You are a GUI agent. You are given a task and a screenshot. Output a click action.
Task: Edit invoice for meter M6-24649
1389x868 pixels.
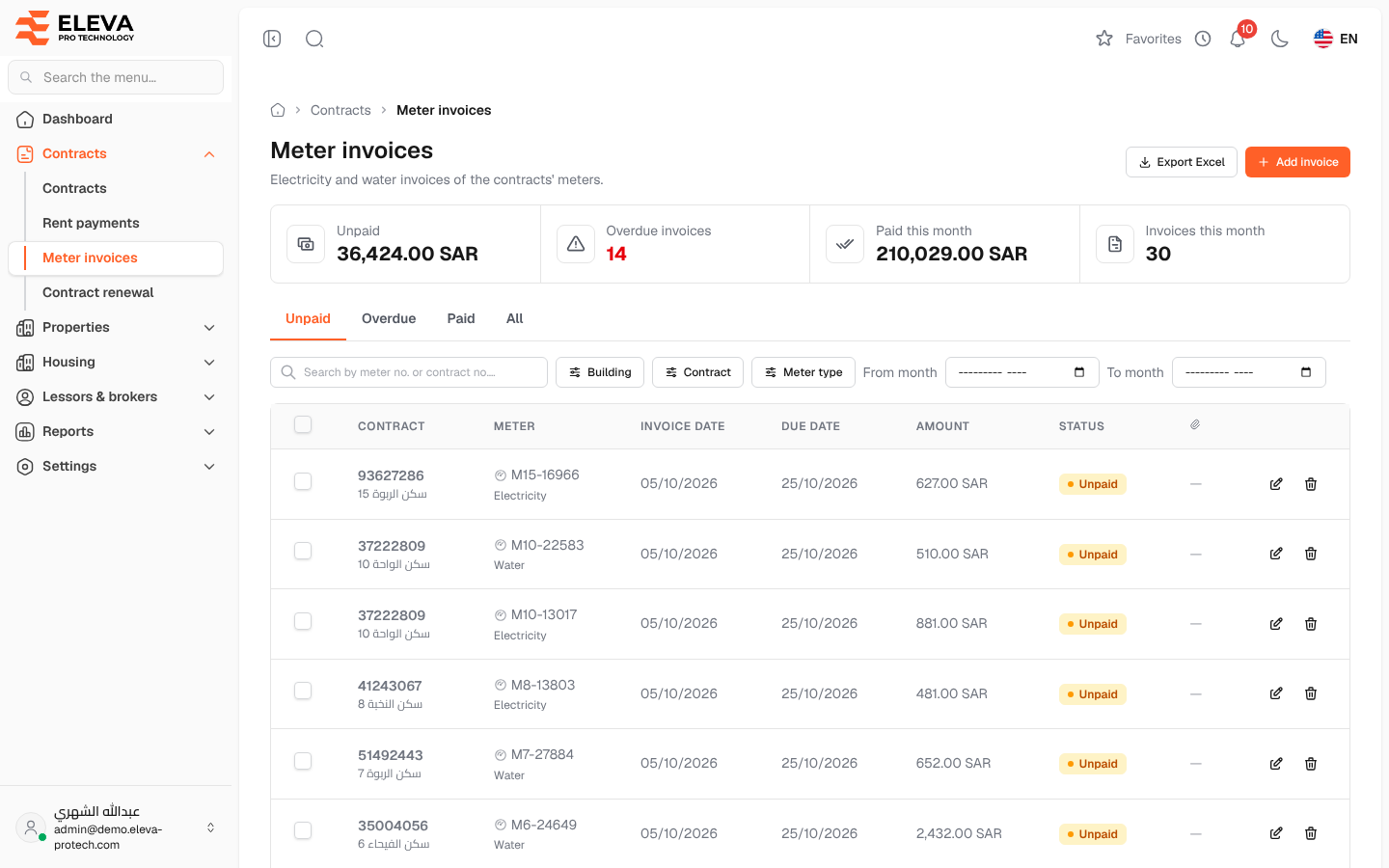point(1276,833)
